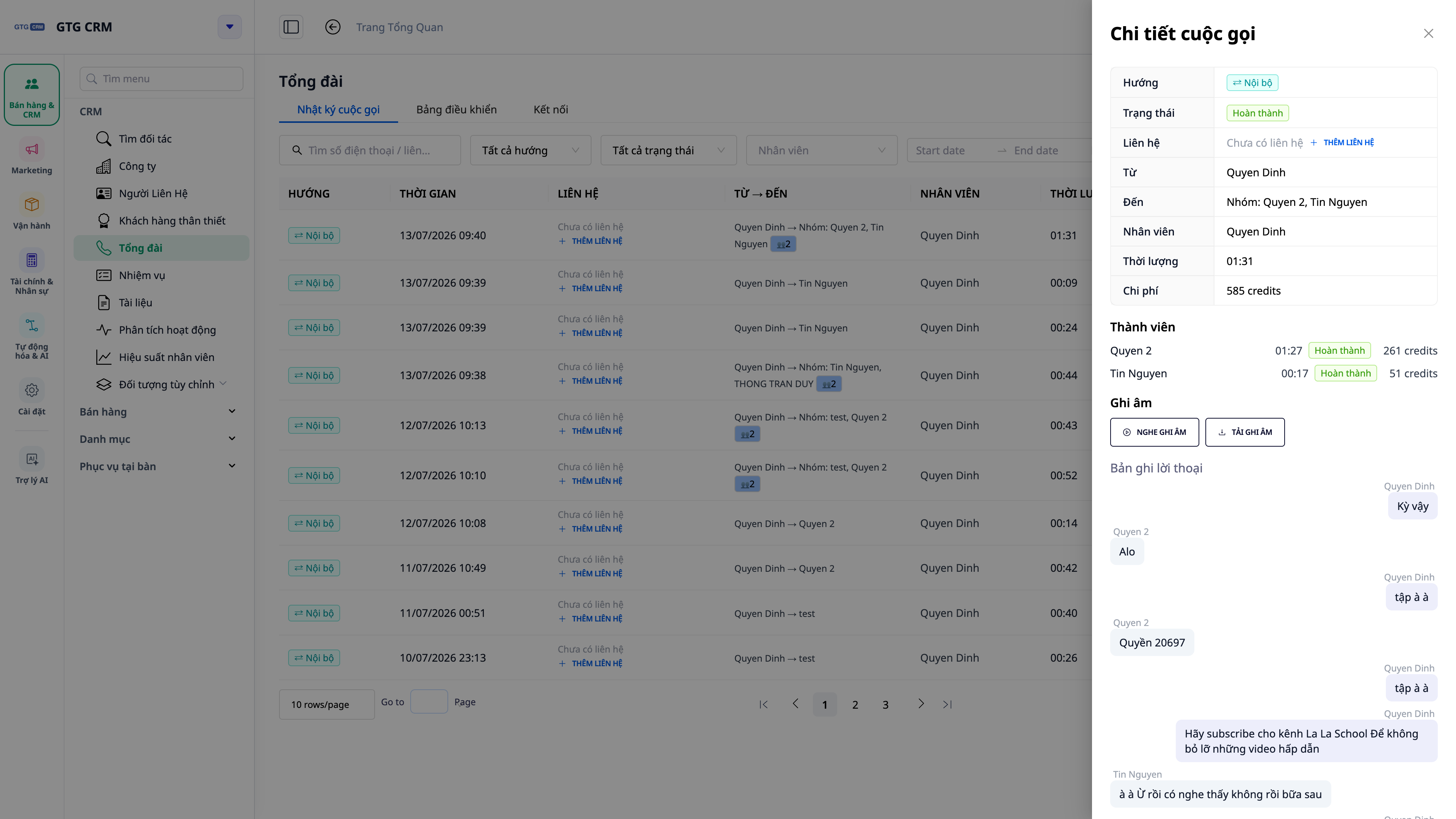Switch to the Kết nối tab

point(551,110)
